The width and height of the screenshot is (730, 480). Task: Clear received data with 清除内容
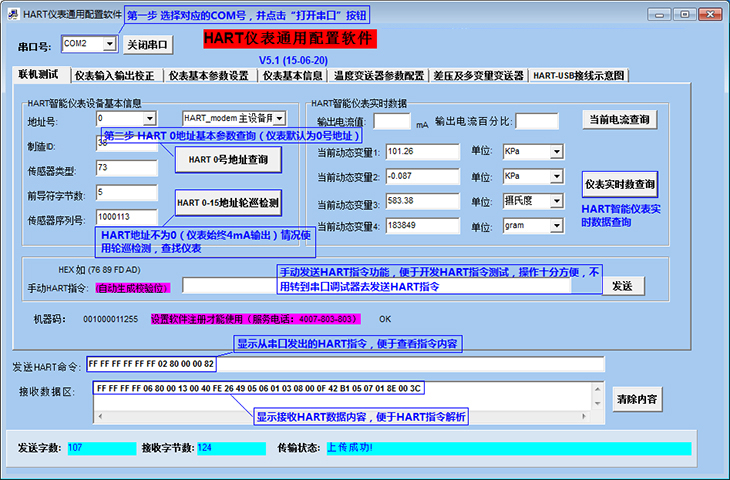pyautogui.click(x=637, y=399)
